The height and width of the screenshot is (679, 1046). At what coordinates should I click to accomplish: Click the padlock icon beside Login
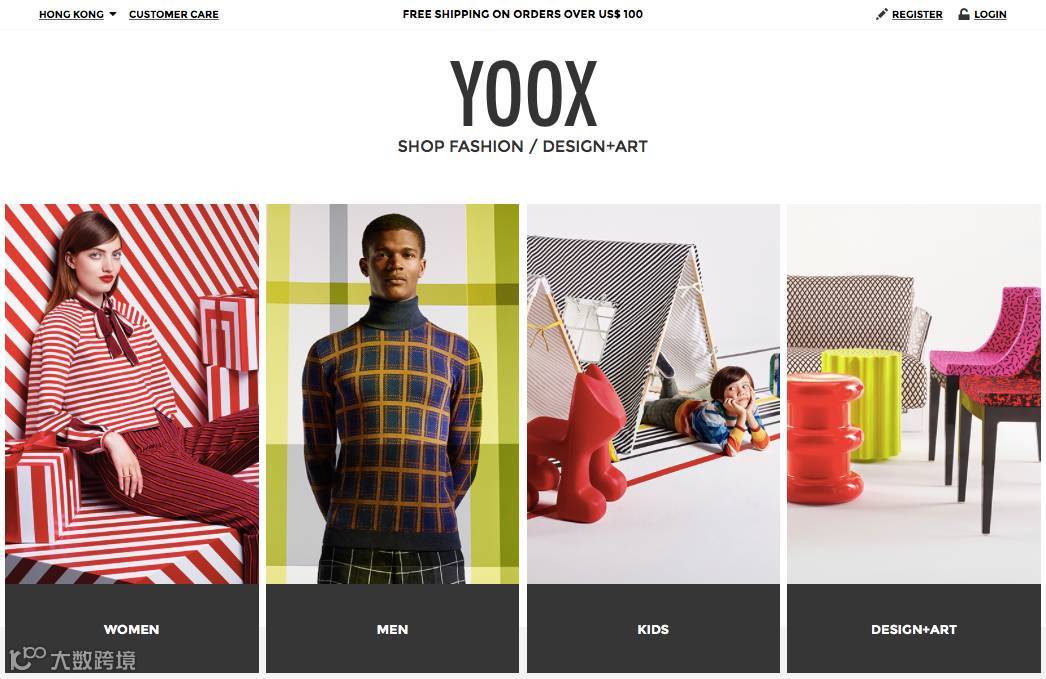click(963, 14)
